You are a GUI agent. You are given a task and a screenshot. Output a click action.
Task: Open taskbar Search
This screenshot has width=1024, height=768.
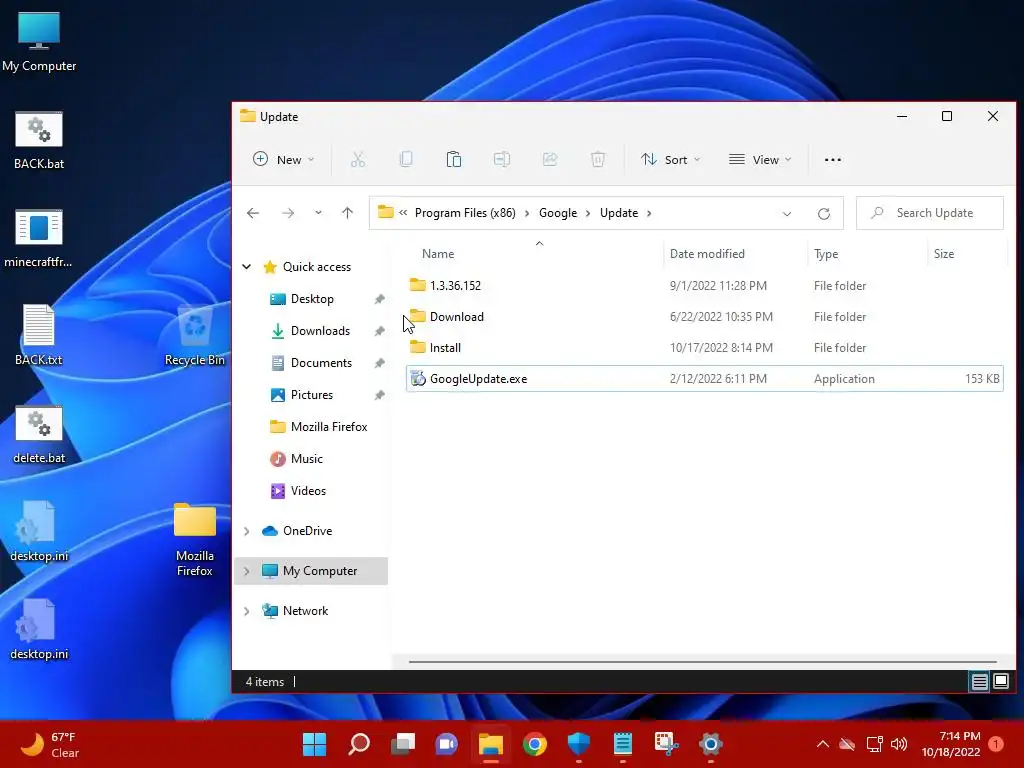pyautogui.click(x=359, y=744)
